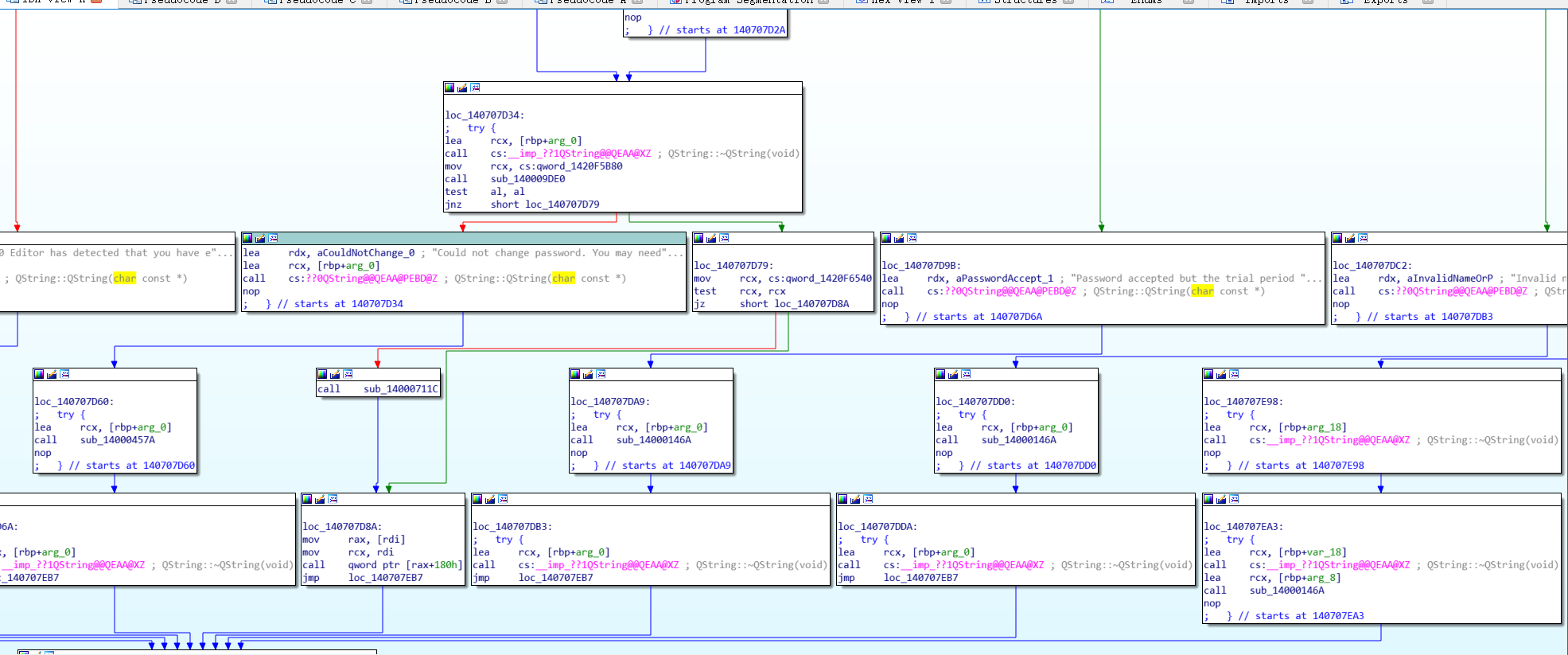Click aCouldNotChange_0 string reference
Image resolution: width=1568 pixels, height=655 pixels.
pyautogui.click(x=366, y=253)
